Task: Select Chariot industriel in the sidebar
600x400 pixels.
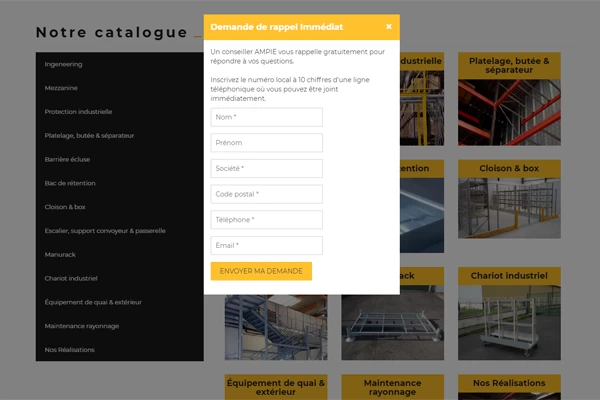Action: pos(71,278)
